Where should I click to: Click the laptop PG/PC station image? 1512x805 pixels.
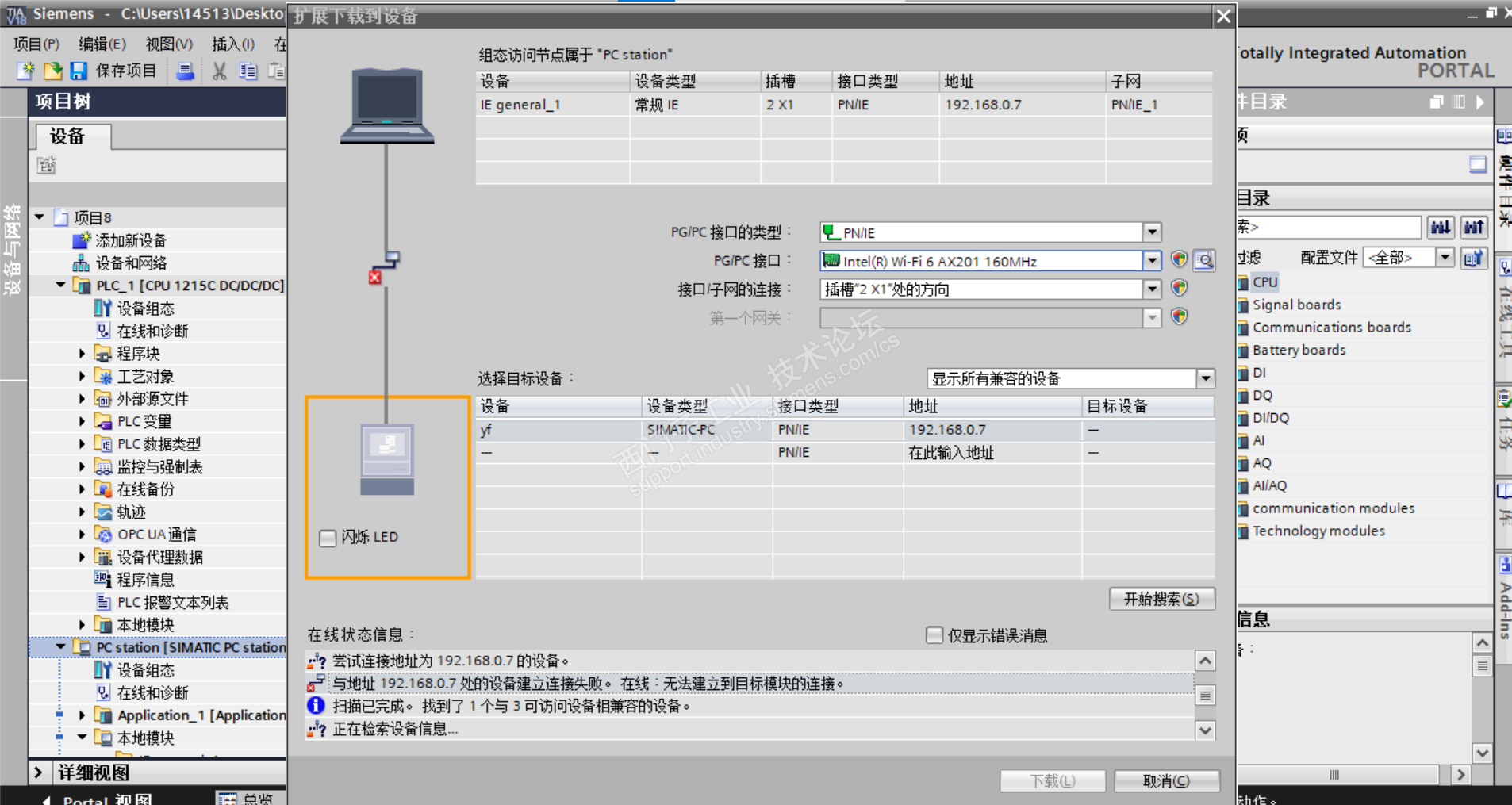pos(387,106)
